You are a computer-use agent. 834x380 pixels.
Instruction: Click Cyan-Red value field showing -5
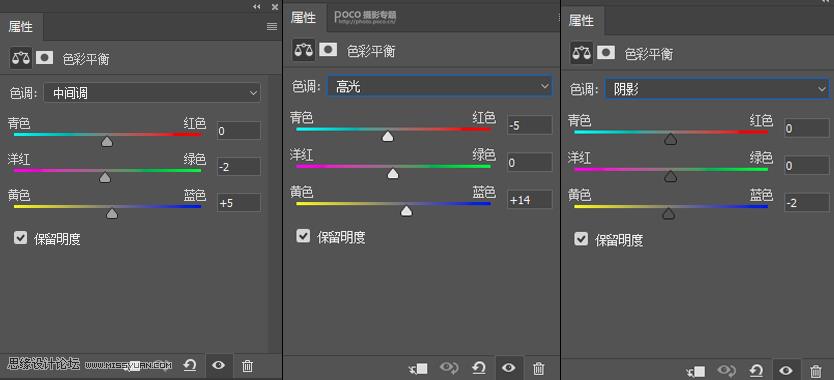click(530, 126)
